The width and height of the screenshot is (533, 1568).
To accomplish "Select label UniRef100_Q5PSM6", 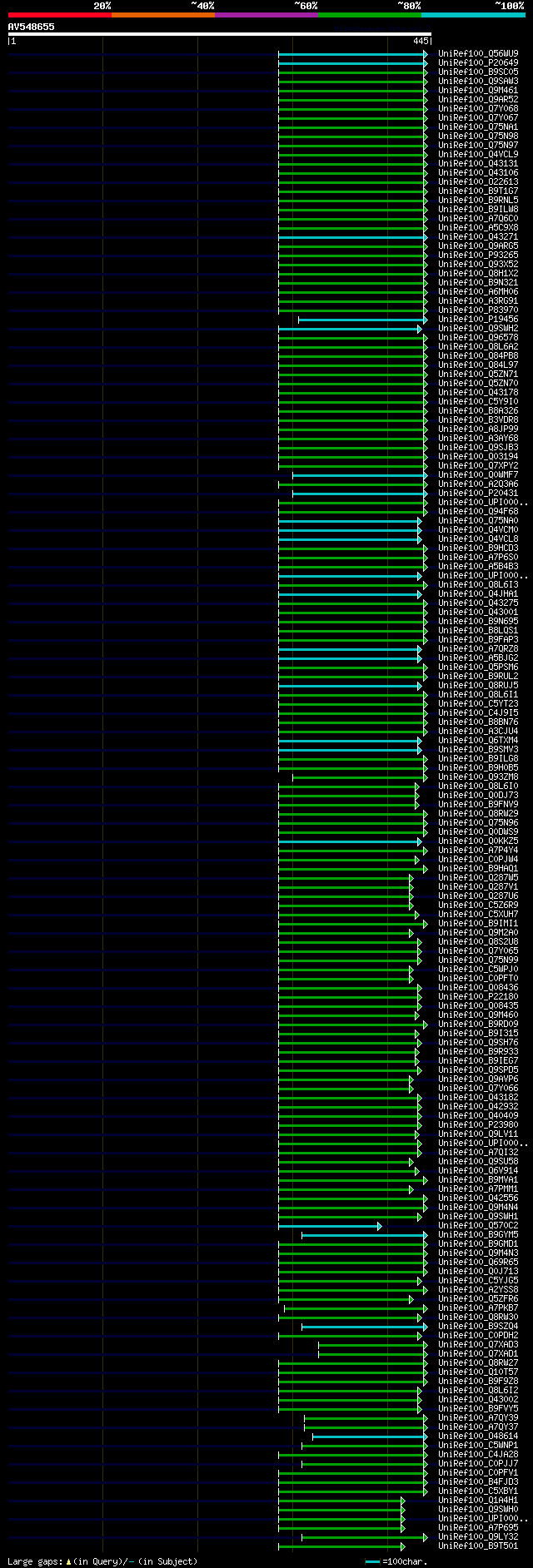I will tap(478, 667).
